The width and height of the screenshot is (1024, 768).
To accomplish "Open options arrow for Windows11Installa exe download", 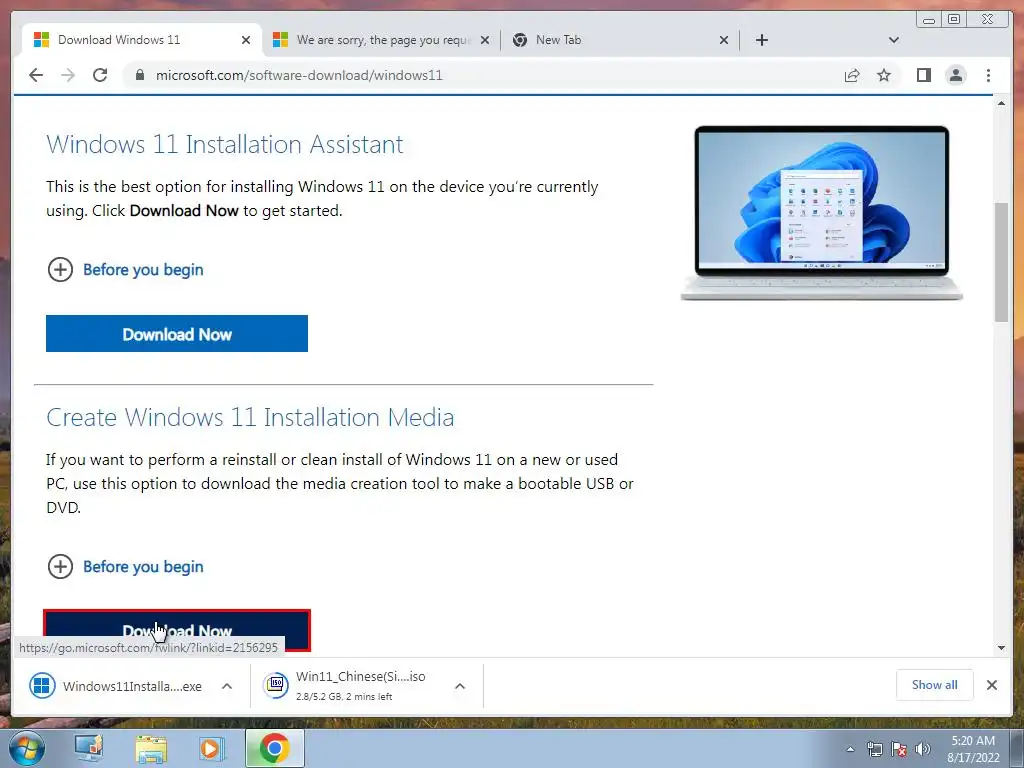I will pos(227,686).
